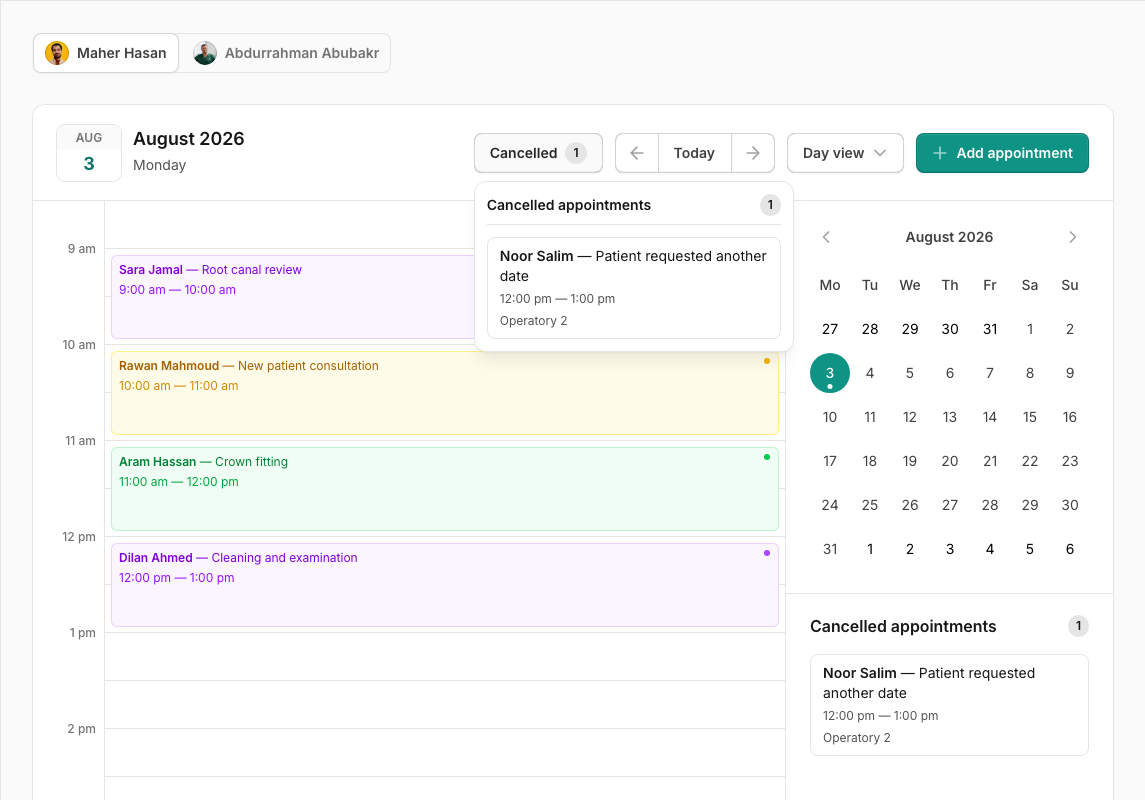The height and width of the screenshot is (800, 1145).
Task: Toggle the Cancelled appointments popover
Action: tap(538, 153)
